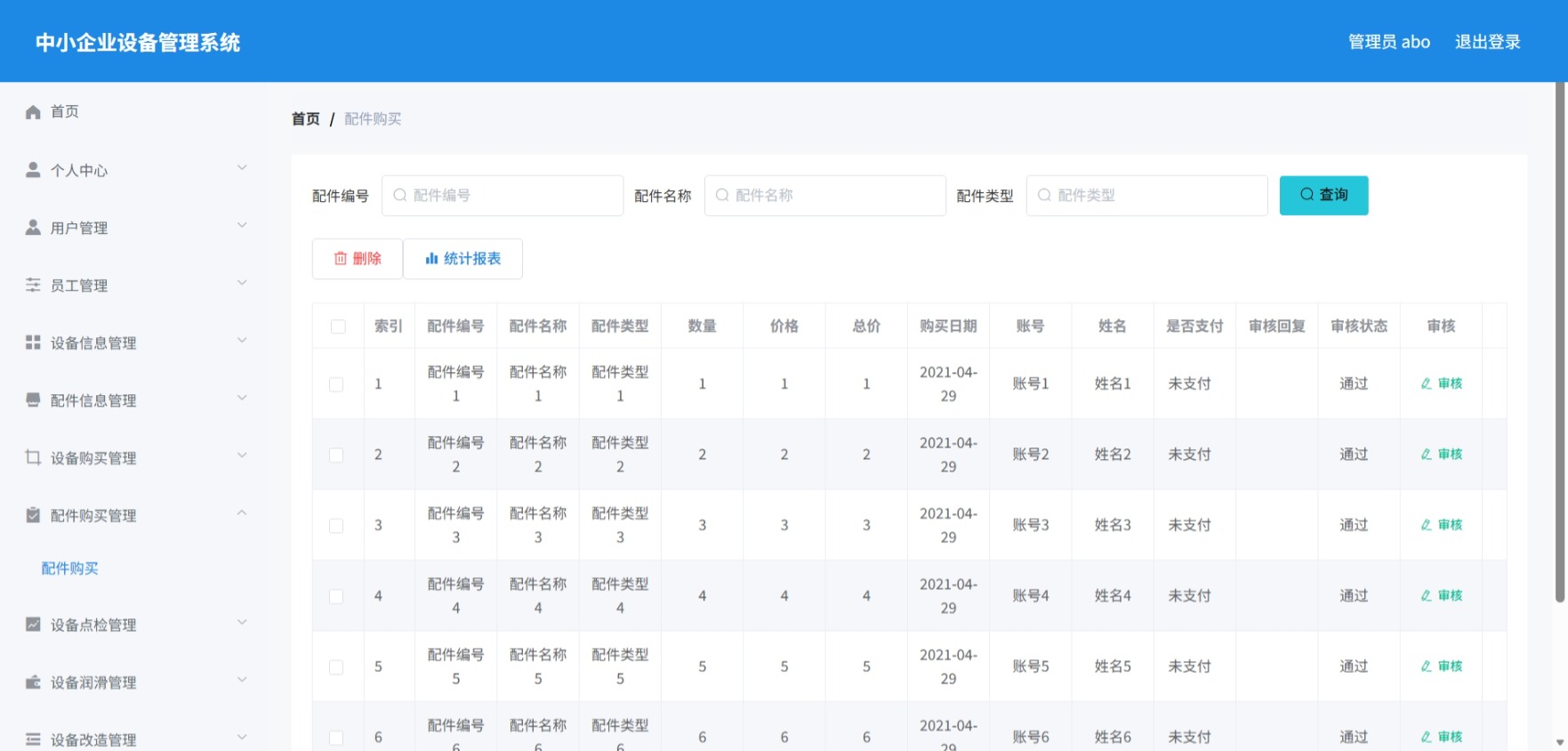Go to 首页 via the breadcrumb
1568x751 pixels.
coord(306,118)
